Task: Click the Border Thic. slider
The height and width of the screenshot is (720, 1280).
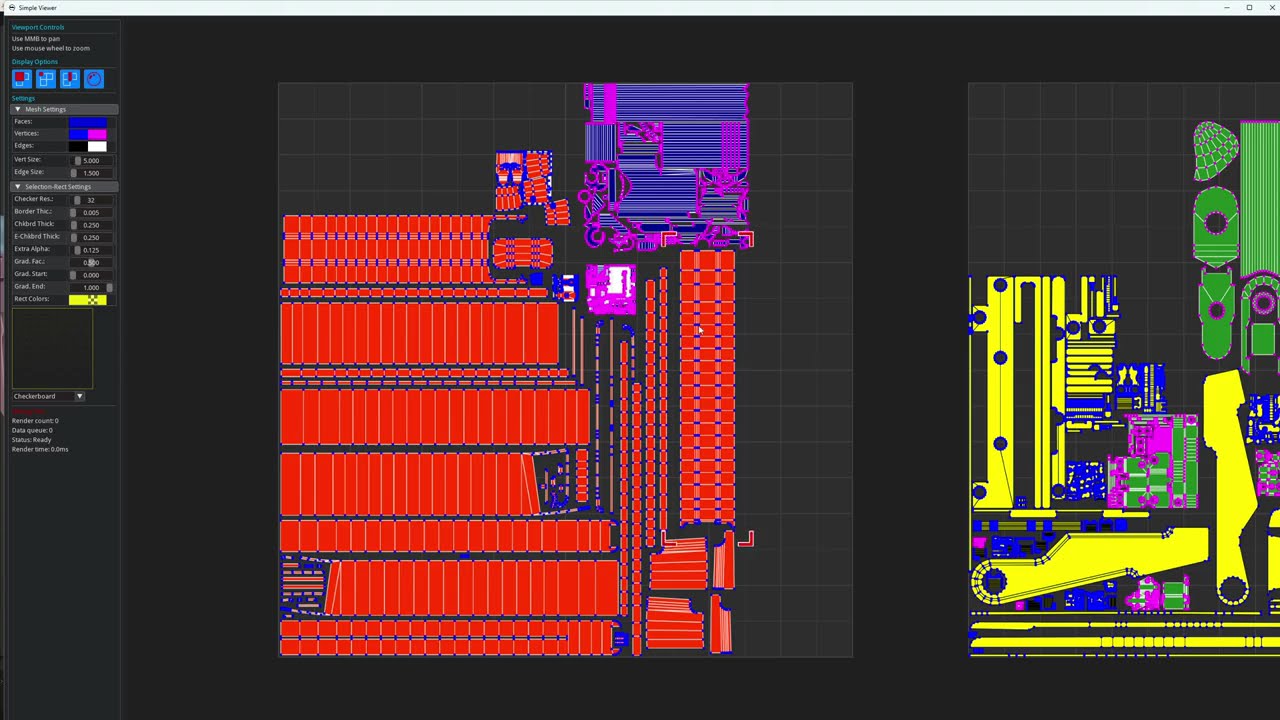Action: [x=91, y=212]
